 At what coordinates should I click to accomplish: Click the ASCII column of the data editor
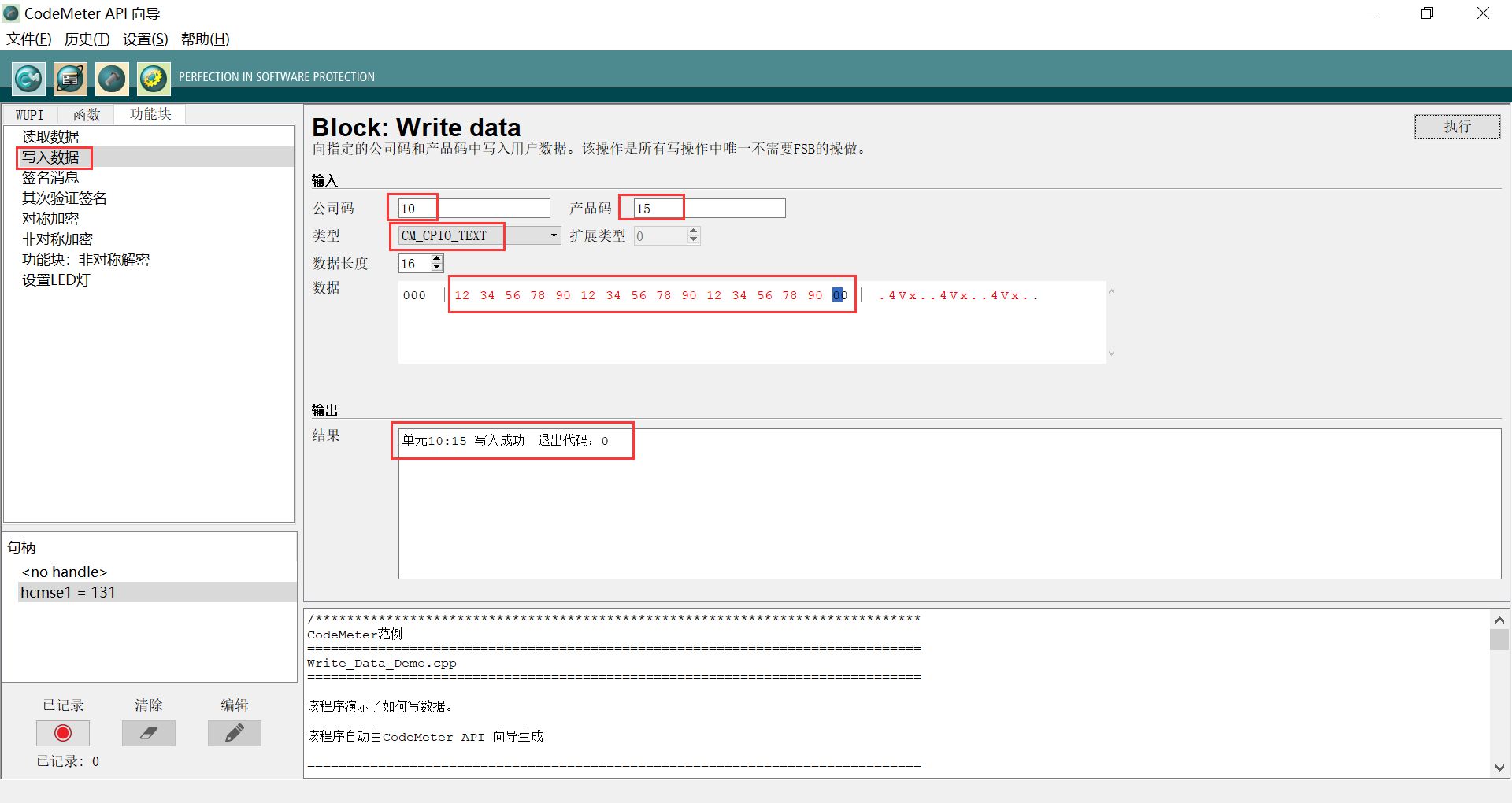(x=958, y=296)
